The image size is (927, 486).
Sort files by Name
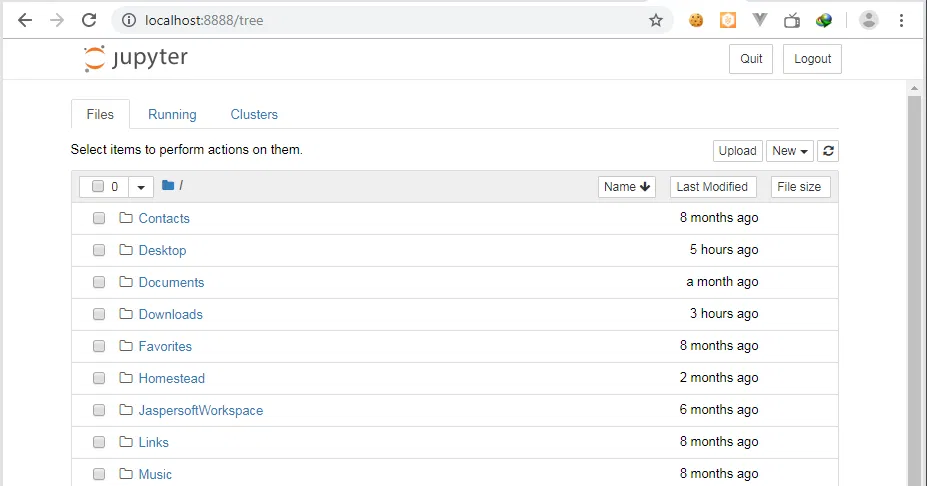(627, 187)
